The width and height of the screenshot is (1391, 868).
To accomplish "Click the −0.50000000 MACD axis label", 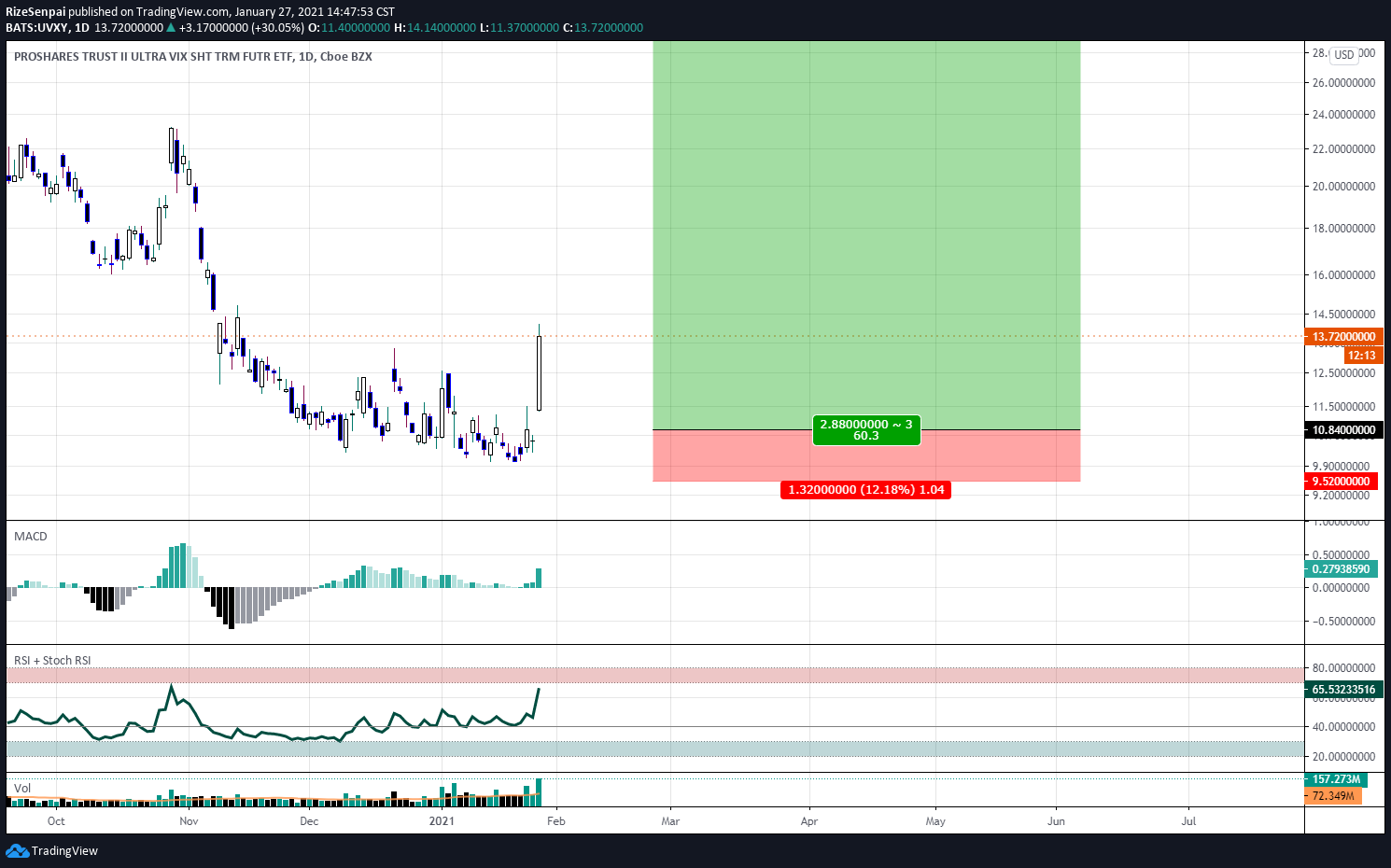I will click(1342, 622).
